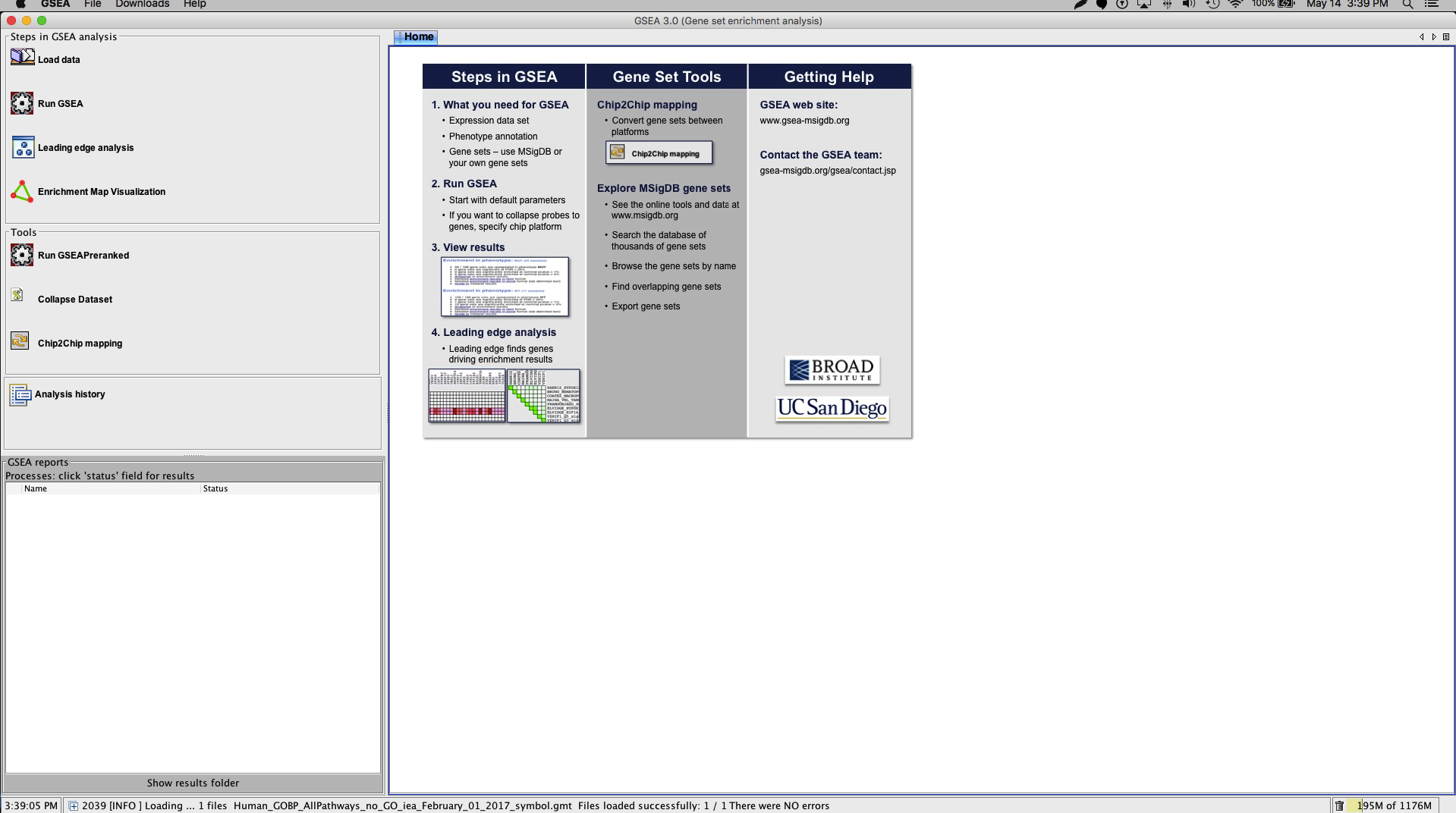
Task: Click the 'Explore MSigDB gene sets' heading
Action: click(664, 188)
